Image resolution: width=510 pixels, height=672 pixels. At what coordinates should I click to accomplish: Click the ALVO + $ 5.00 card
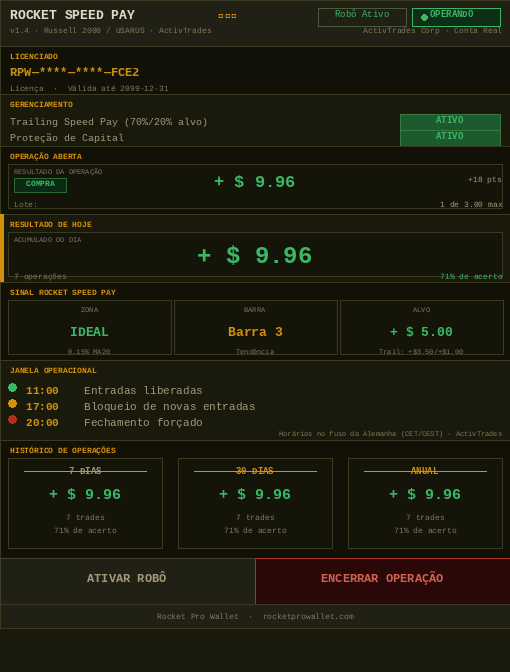coord(422,327)
